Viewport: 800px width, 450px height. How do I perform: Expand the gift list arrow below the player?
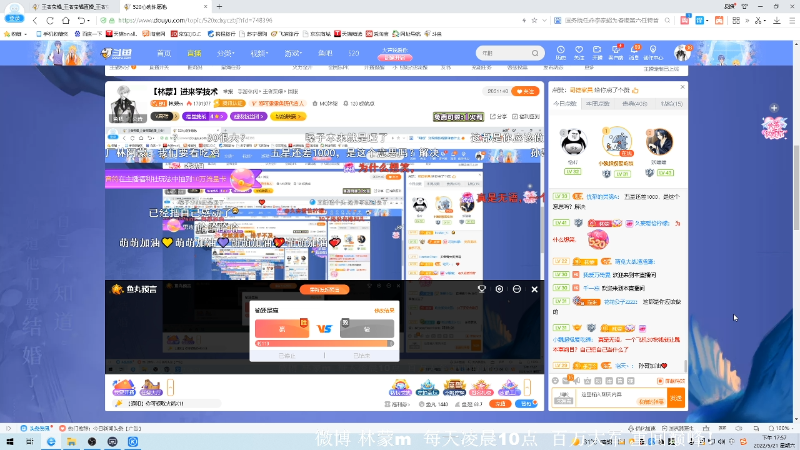point(528,387)
